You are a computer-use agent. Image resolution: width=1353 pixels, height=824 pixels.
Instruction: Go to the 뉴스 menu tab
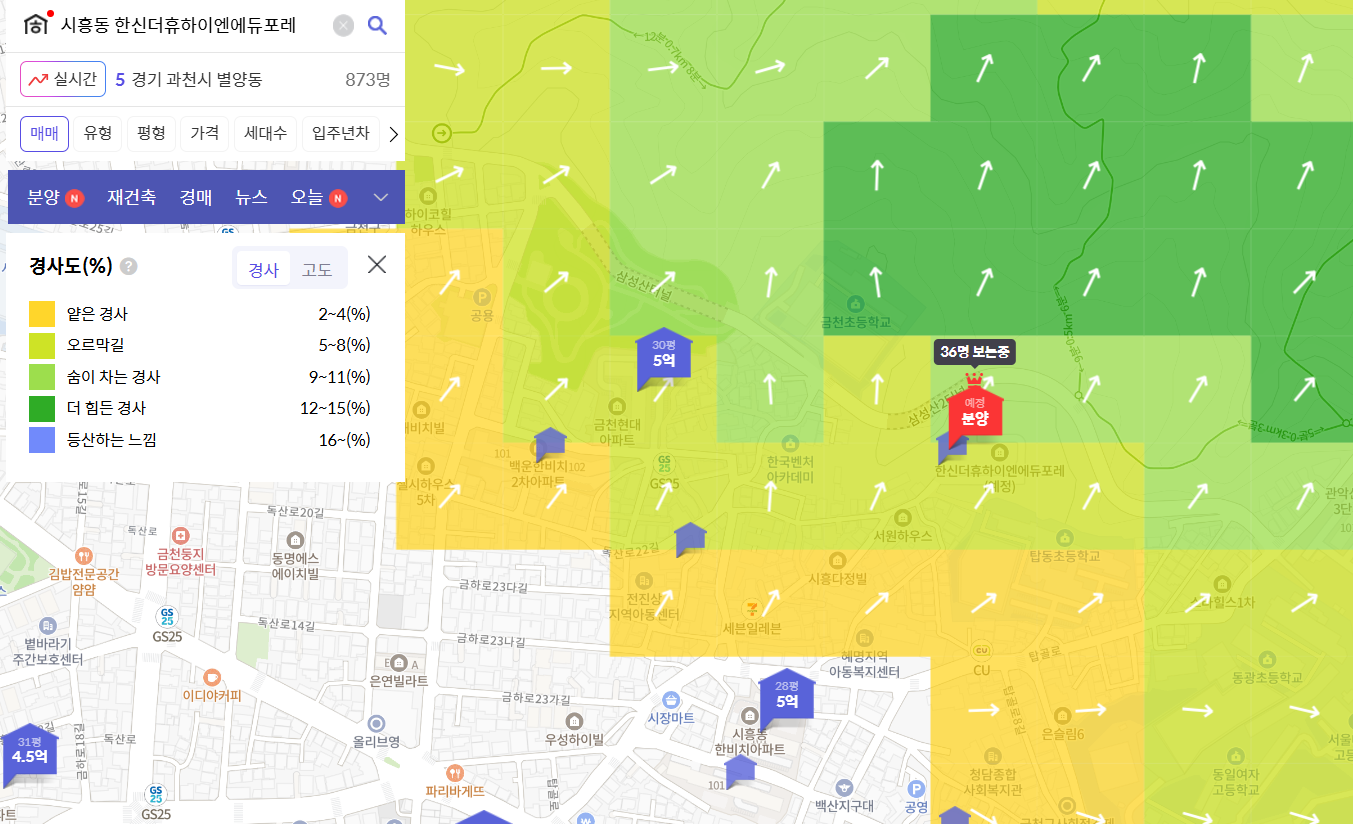click(x=252, y=197)
